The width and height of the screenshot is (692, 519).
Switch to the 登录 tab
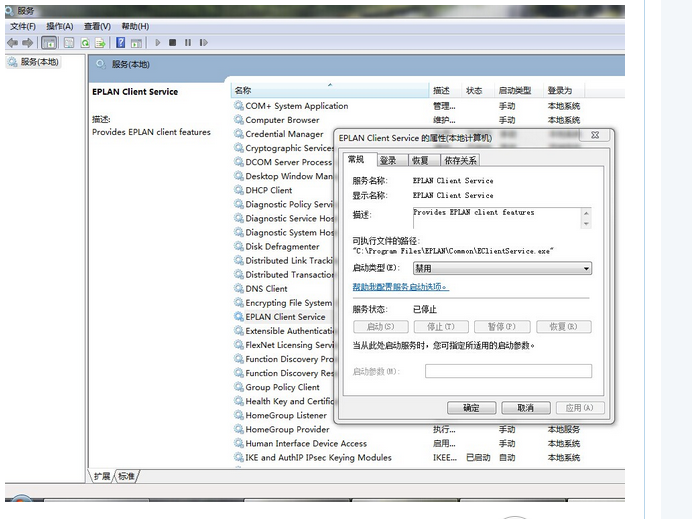[388, 160]
